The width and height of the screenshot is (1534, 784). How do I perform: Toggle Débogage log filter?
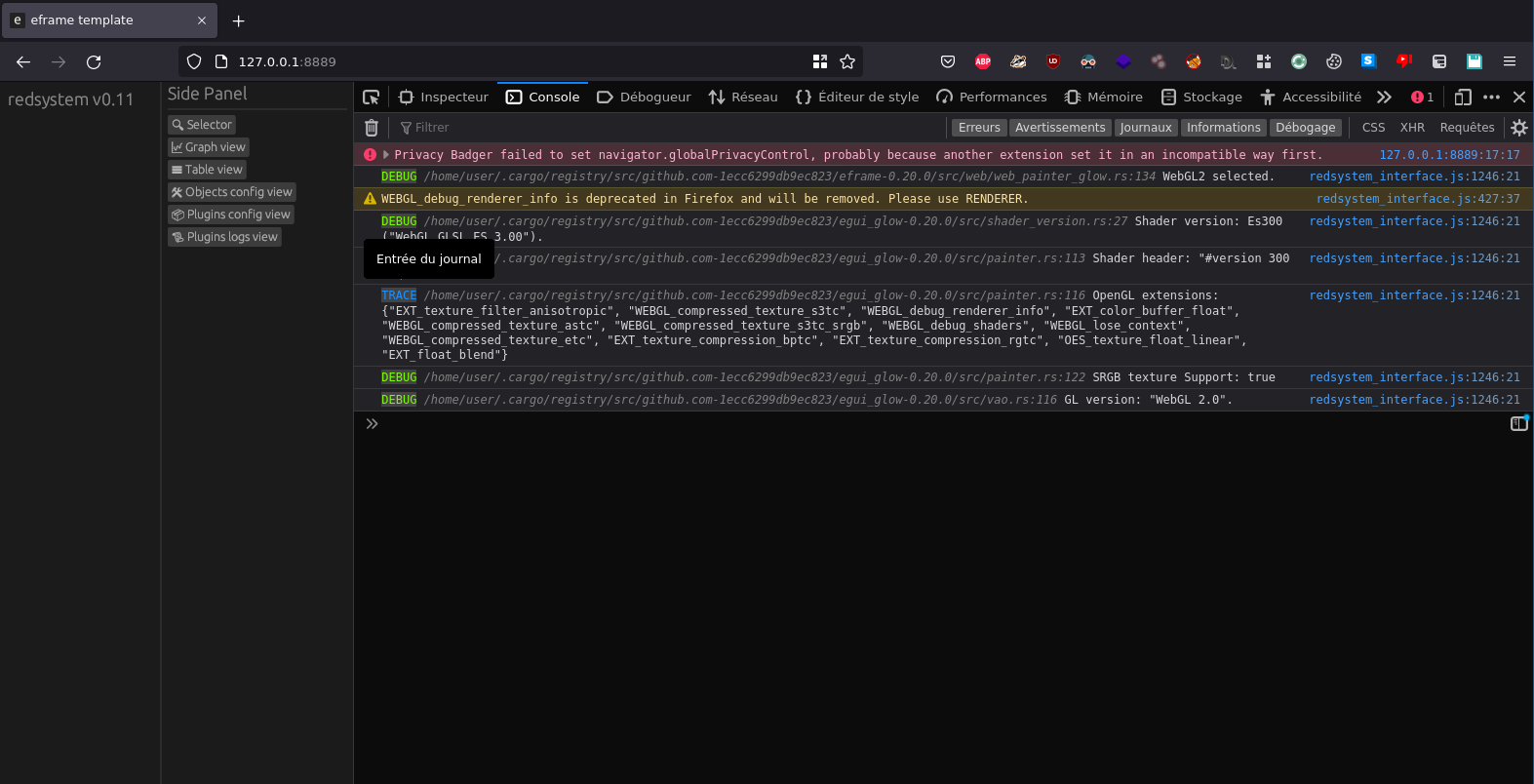click(1306, 128)
